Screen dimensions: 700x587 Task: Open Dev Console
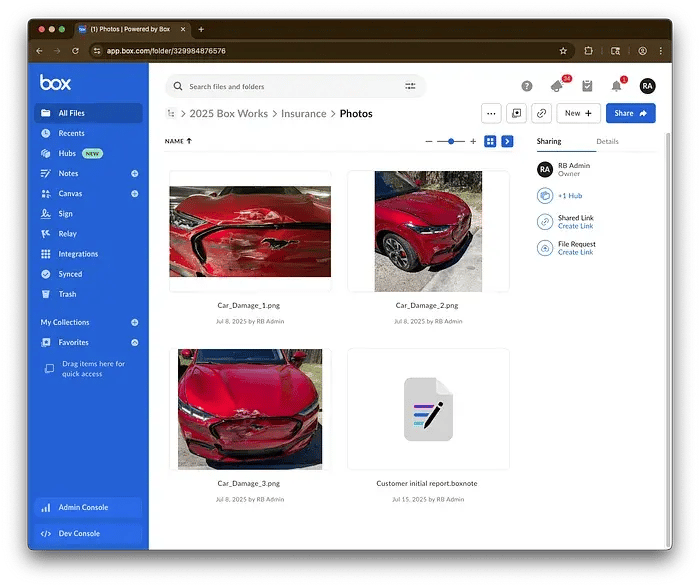88,533
